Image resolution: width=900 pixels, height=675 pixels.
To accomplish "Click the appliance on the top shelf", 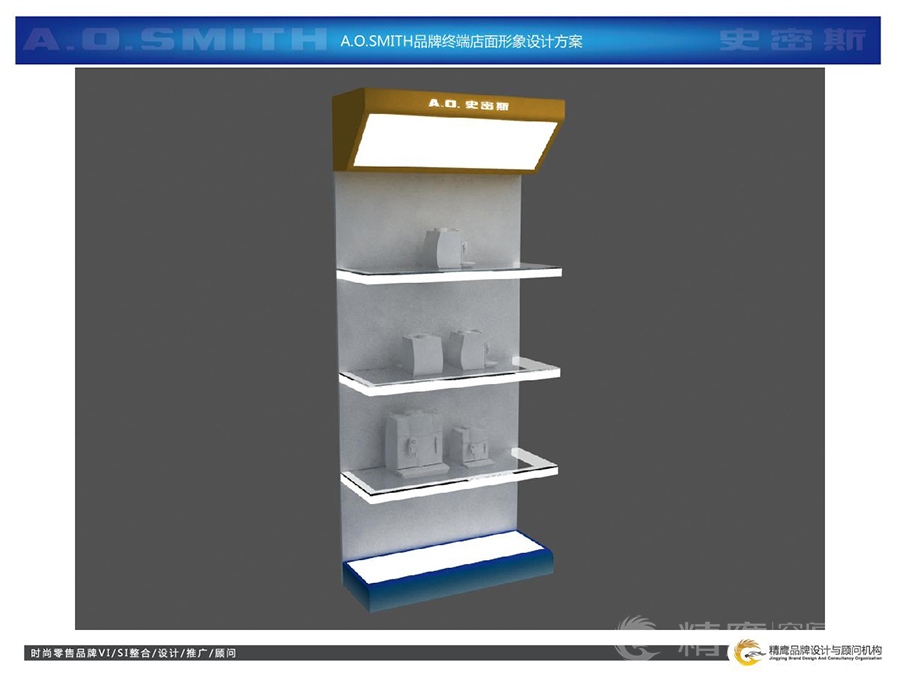I will coord(448,248).
